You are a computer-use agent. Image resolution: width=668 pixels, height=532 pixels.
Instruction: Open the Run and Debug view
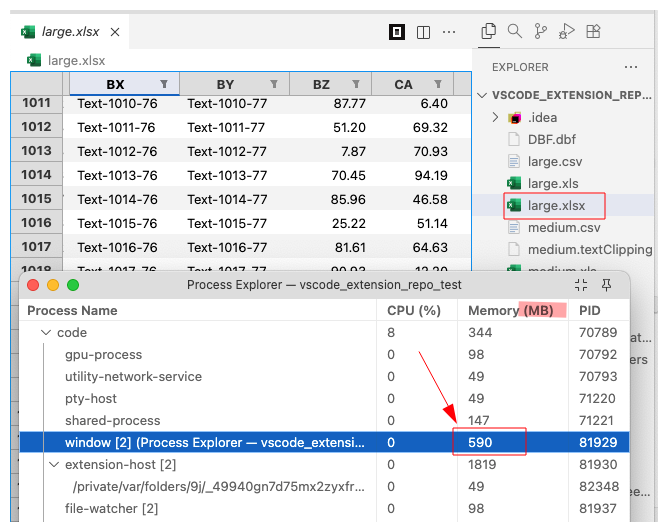click(568, 31)
